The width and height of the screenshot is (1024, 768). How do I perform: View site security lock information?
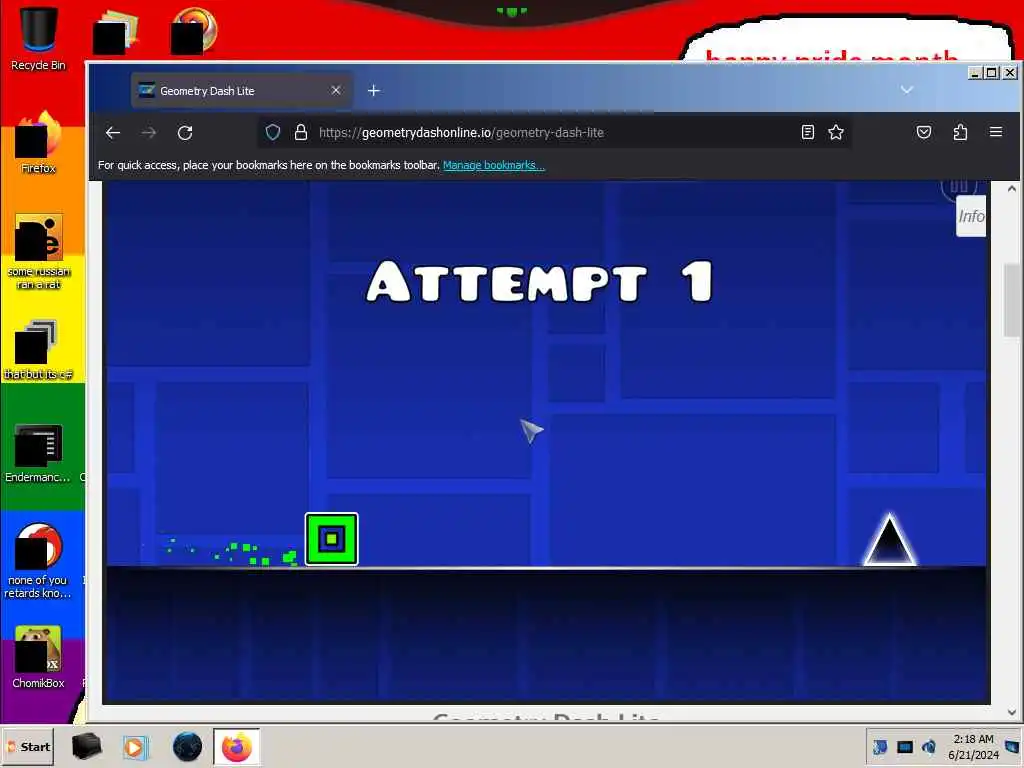coord(300,133)
